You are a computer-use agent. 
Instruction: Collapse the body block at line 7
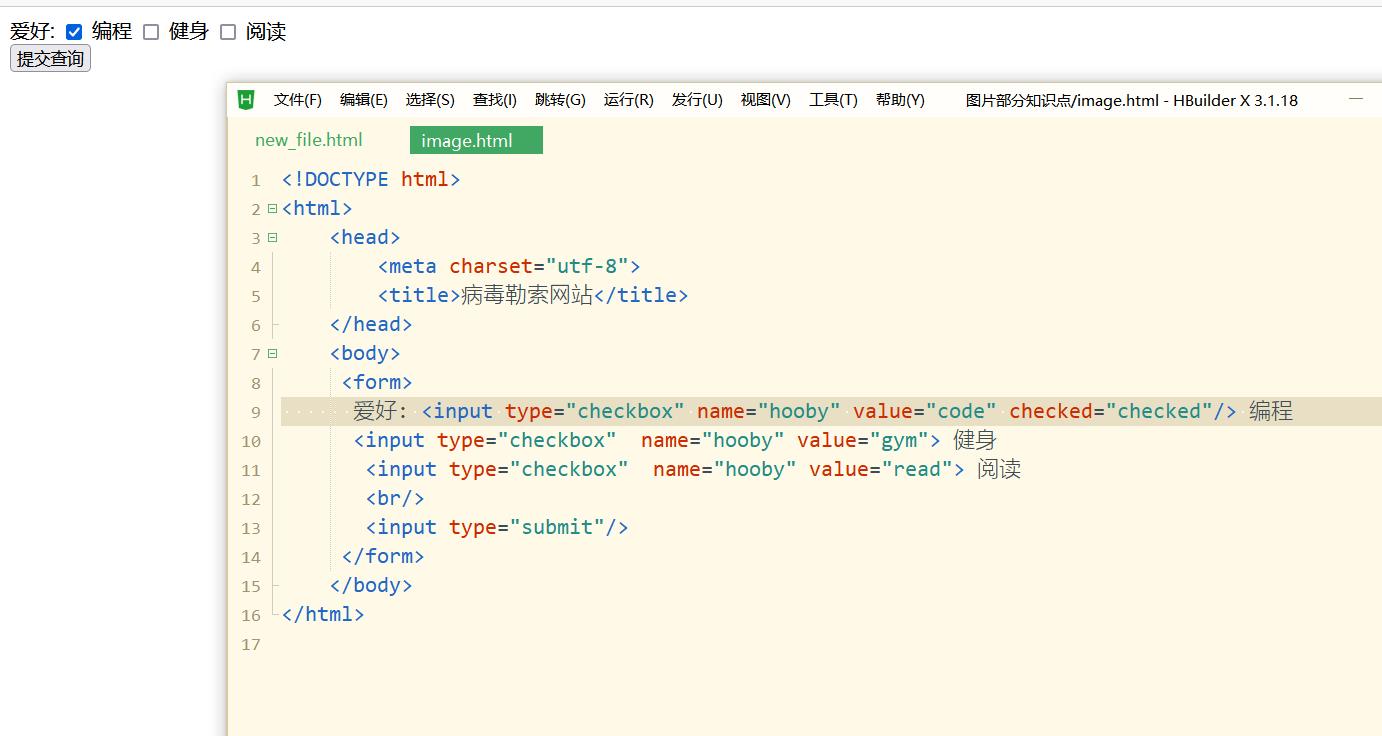(272, 354)
